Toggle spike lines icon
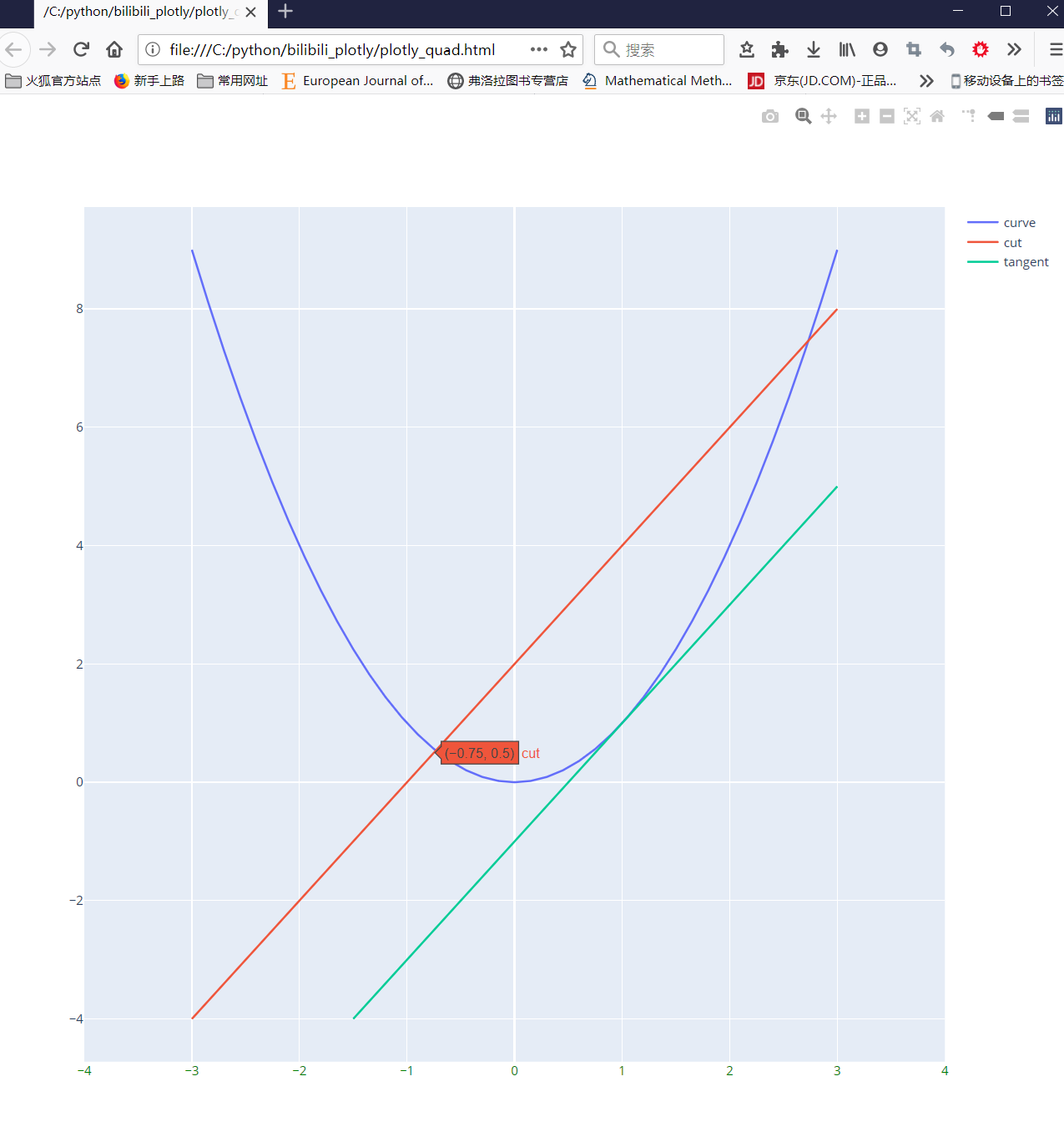1064x1137 pixels. (x=969, y=116)
